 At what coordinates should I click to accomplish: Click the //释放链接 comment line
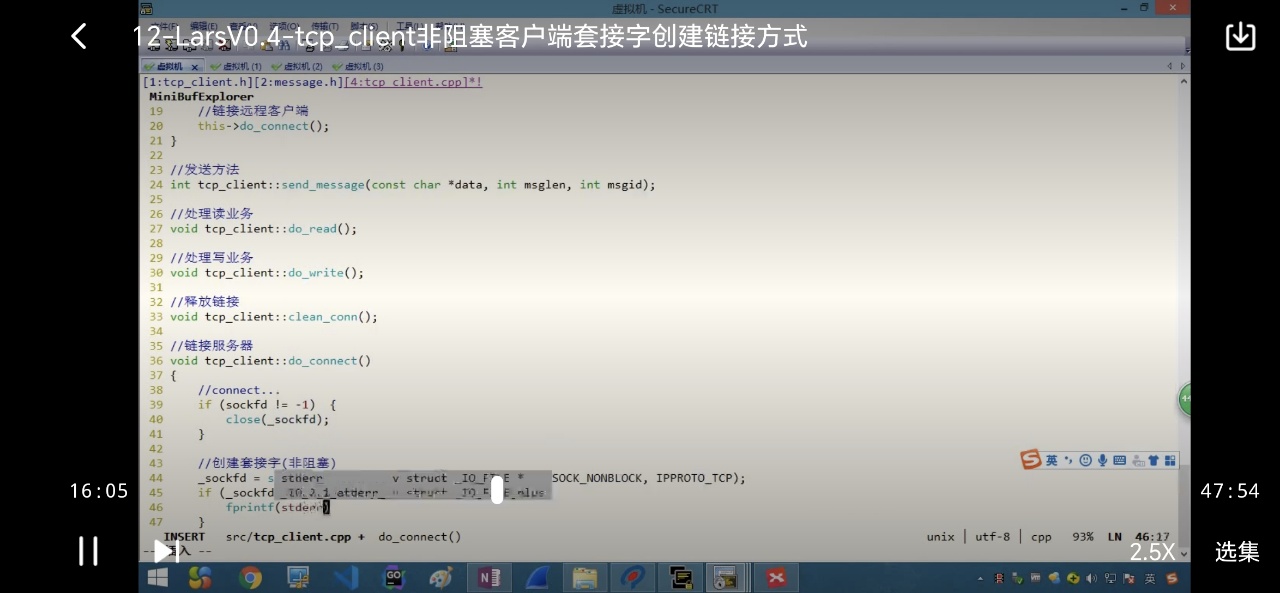pos(205,302)
